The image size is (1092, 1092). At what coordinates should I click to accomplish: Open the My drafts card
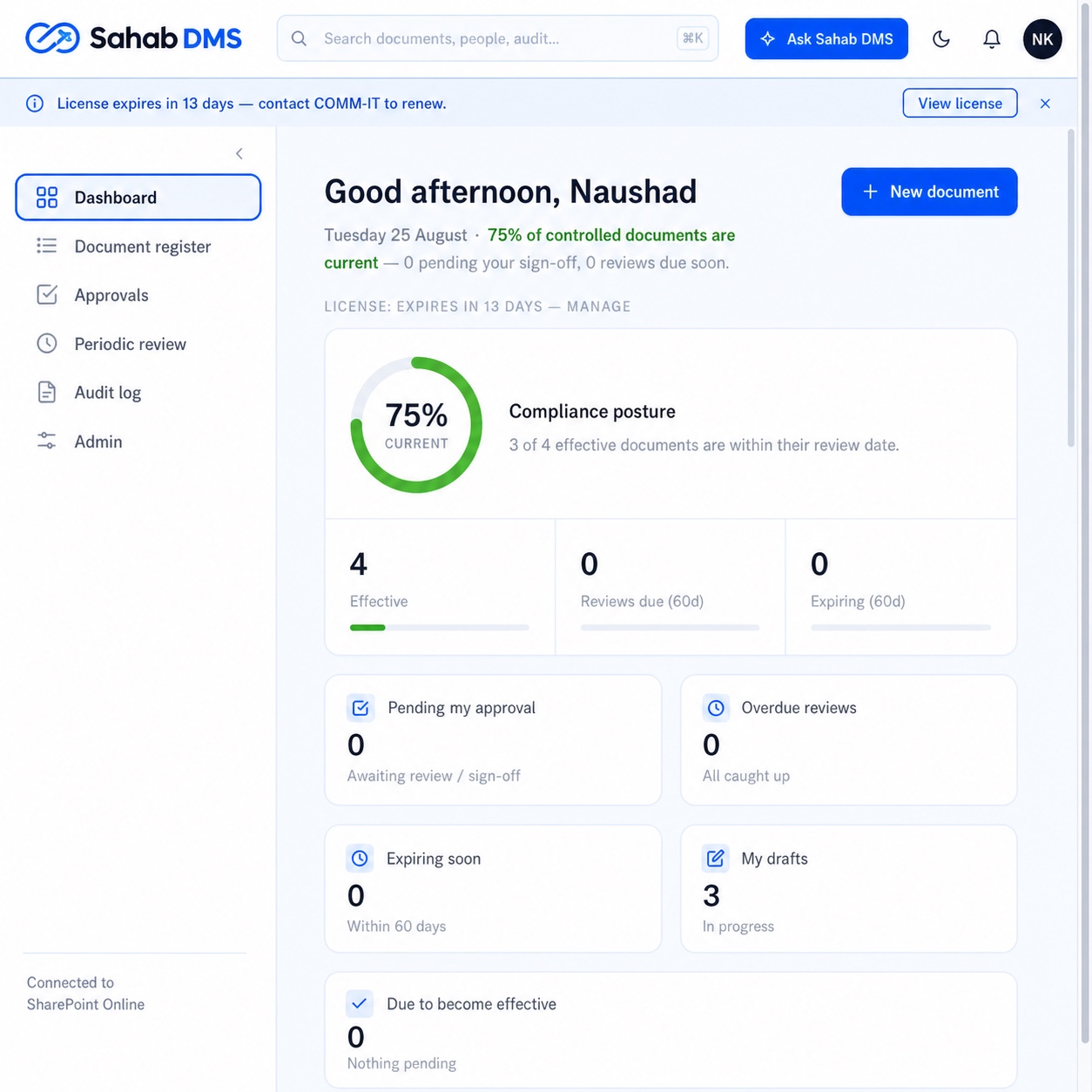click(849, 889)
